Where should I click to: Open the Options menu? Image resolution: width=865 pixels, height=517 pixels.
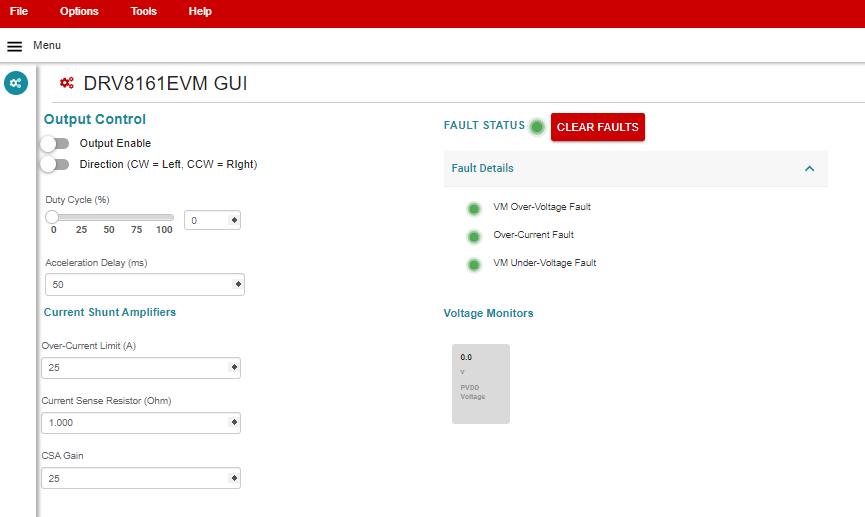point(79,12)
